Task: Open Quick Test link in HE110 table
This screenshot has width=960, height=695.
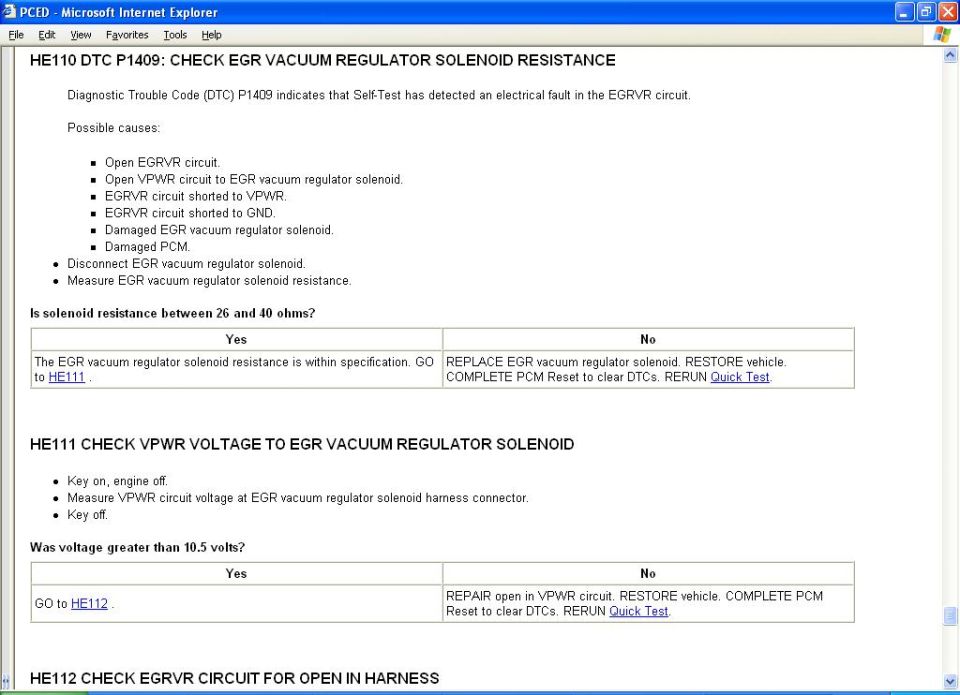Action: click(740, 377)
